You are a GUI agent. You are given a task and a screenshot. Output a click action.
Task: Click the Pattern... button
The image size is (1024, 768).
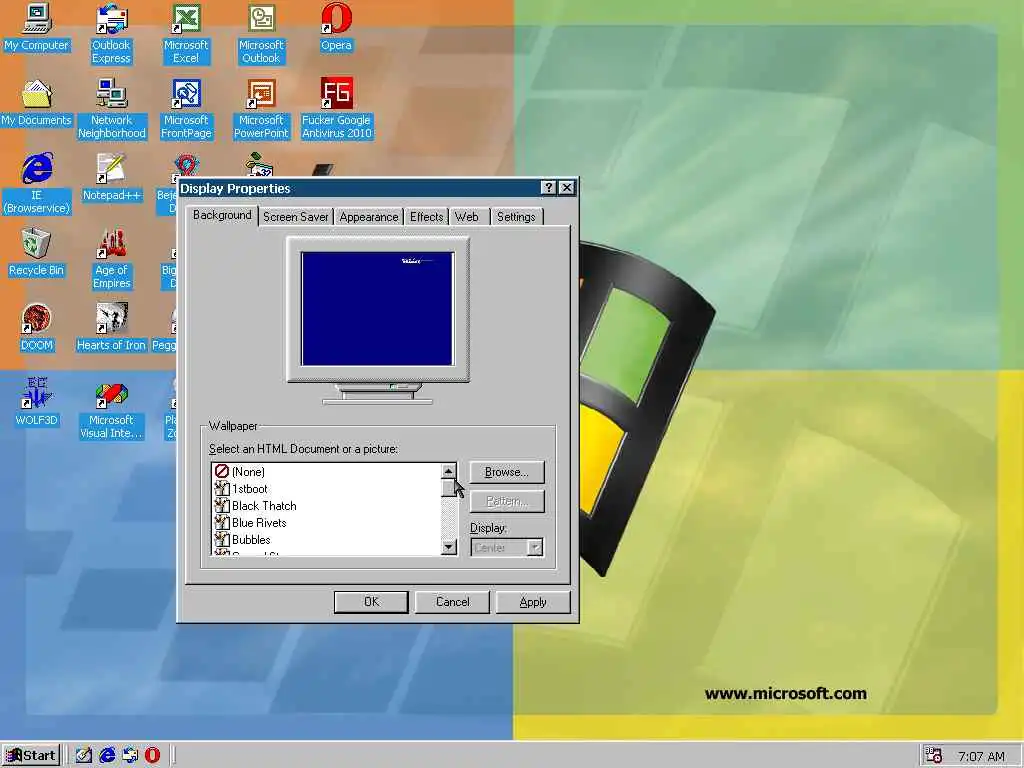(507, 502)
